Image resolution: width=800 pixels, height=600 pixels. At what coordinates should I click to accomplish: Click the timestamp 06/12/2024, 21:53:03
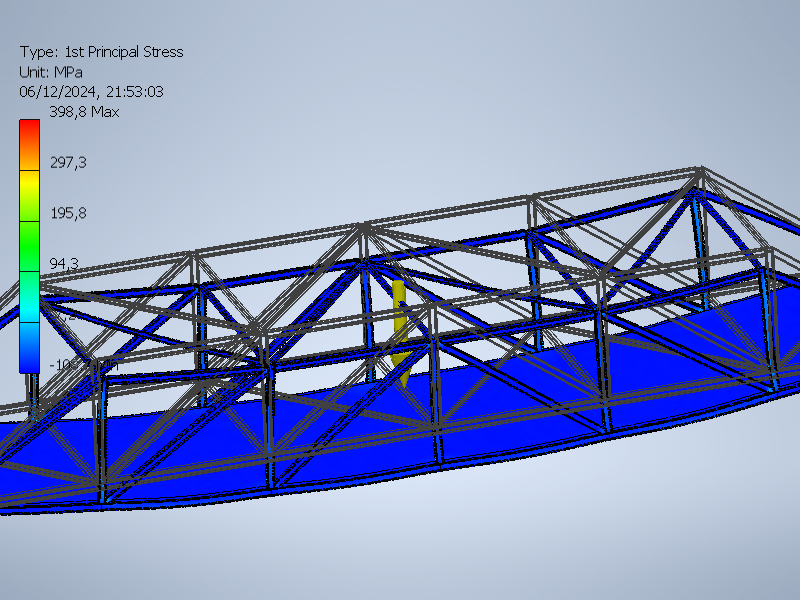coord(90,92)
